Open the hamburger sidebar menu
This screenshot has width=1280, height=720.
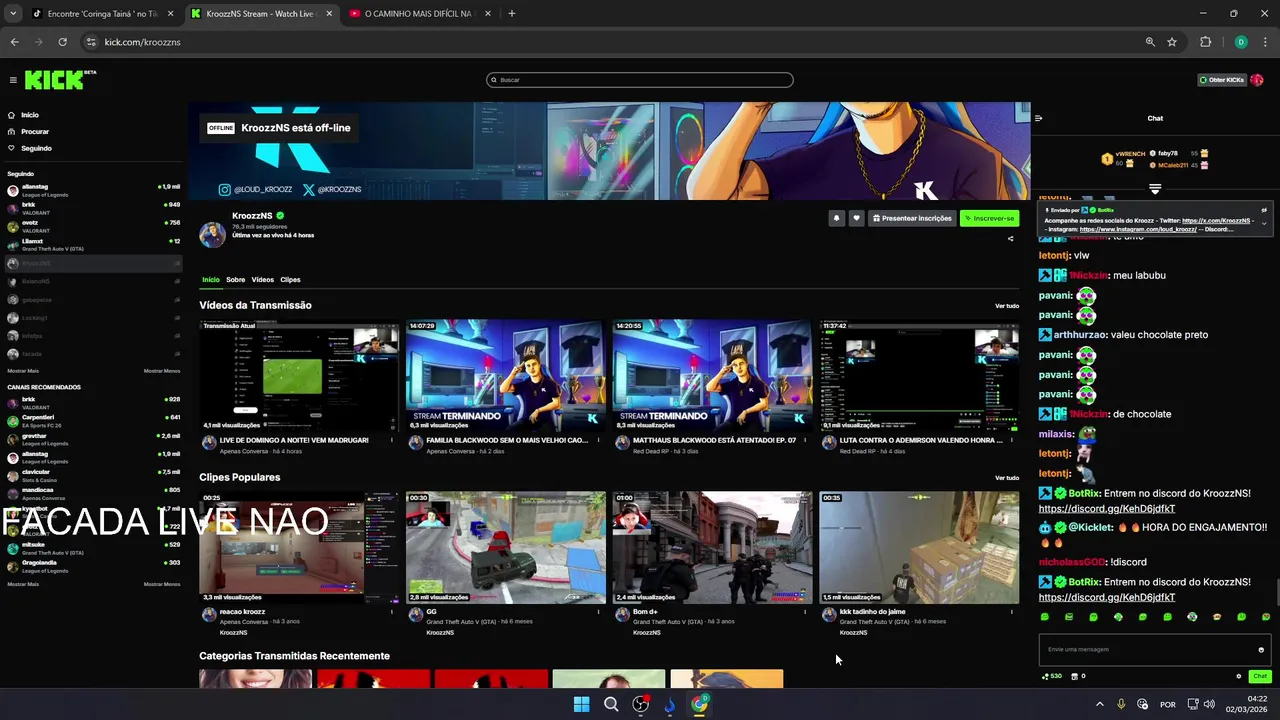[13, 80]
